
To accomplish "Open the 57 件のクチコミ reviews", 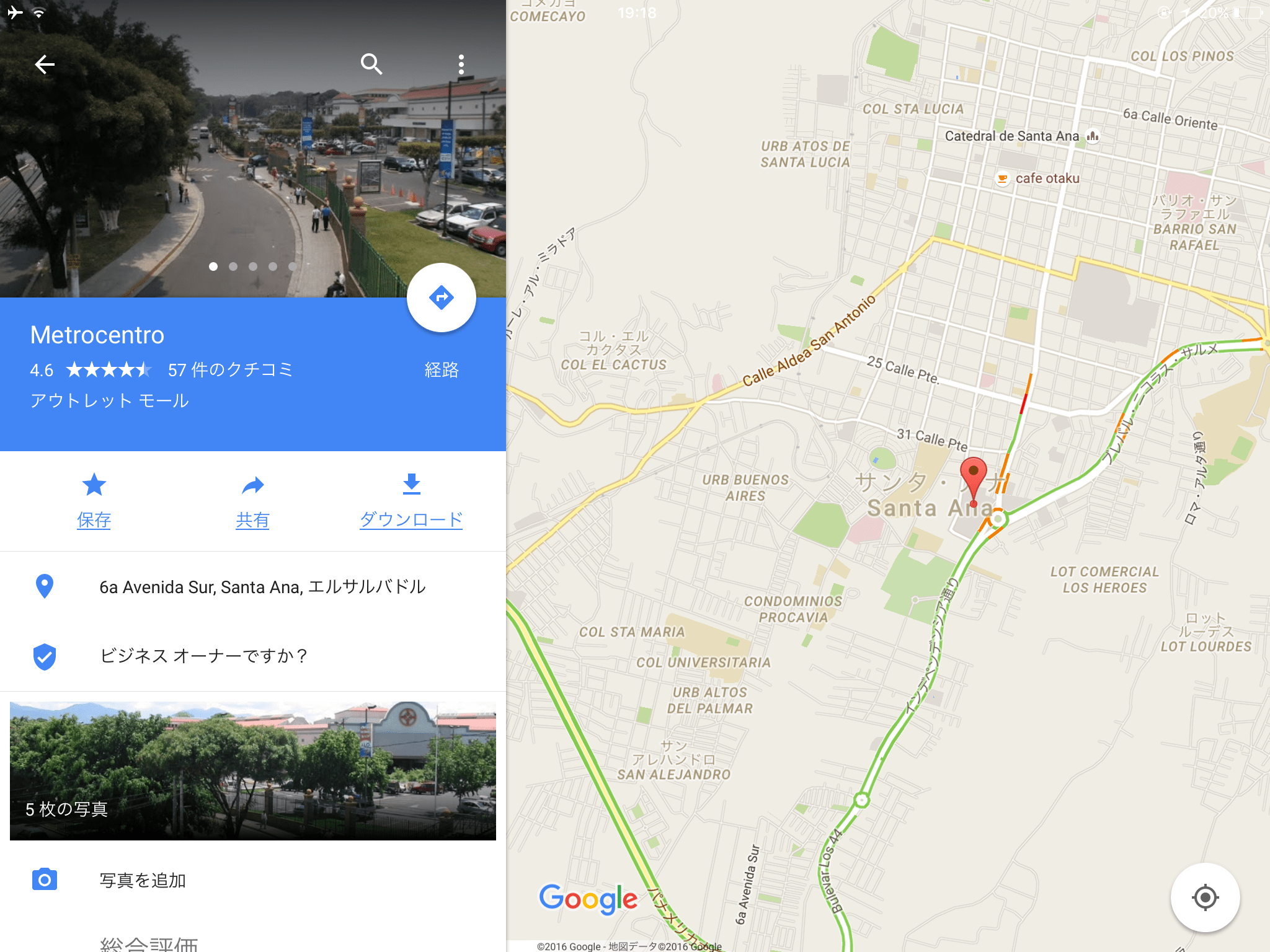I will tap(230, 370).
